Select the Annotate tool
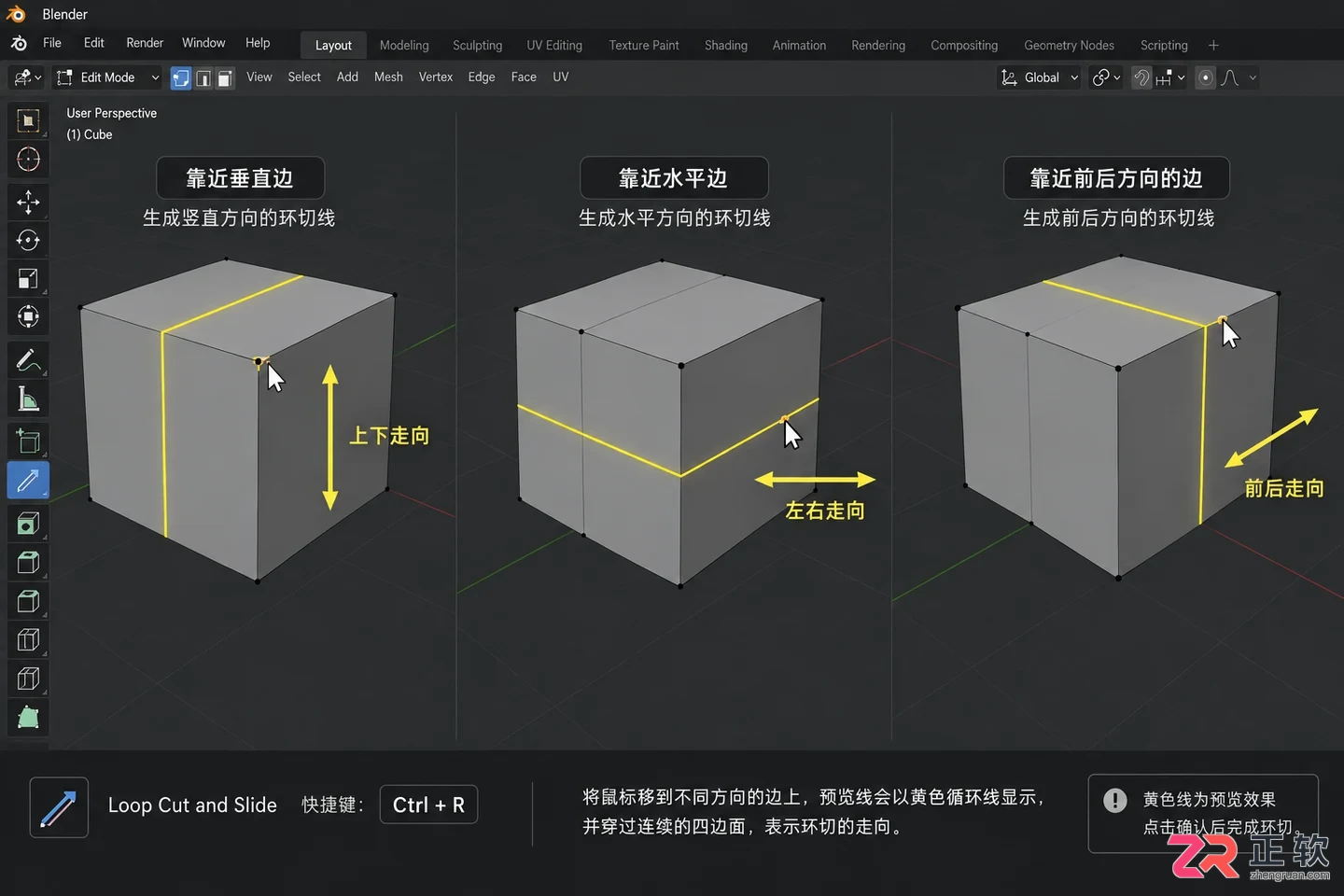Screen dimensions: 1344x896 [x=28, y=359]
